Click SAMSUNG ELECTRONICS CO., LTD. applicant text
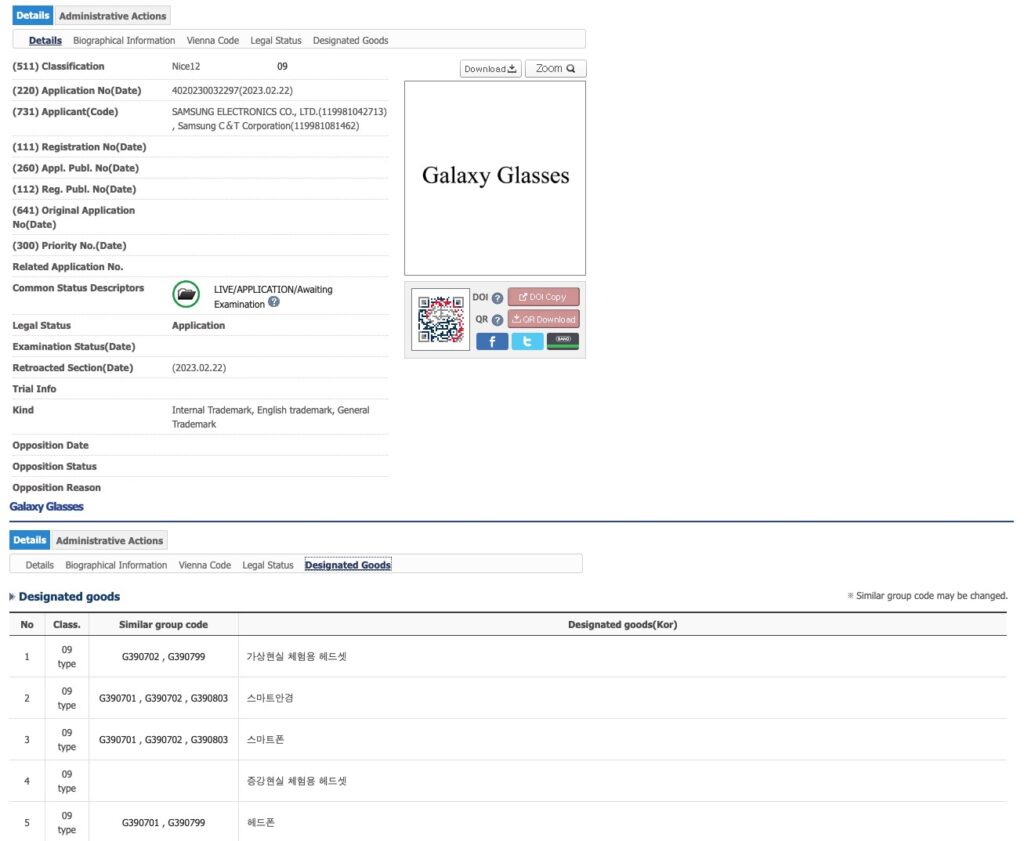 coord(280,112)
